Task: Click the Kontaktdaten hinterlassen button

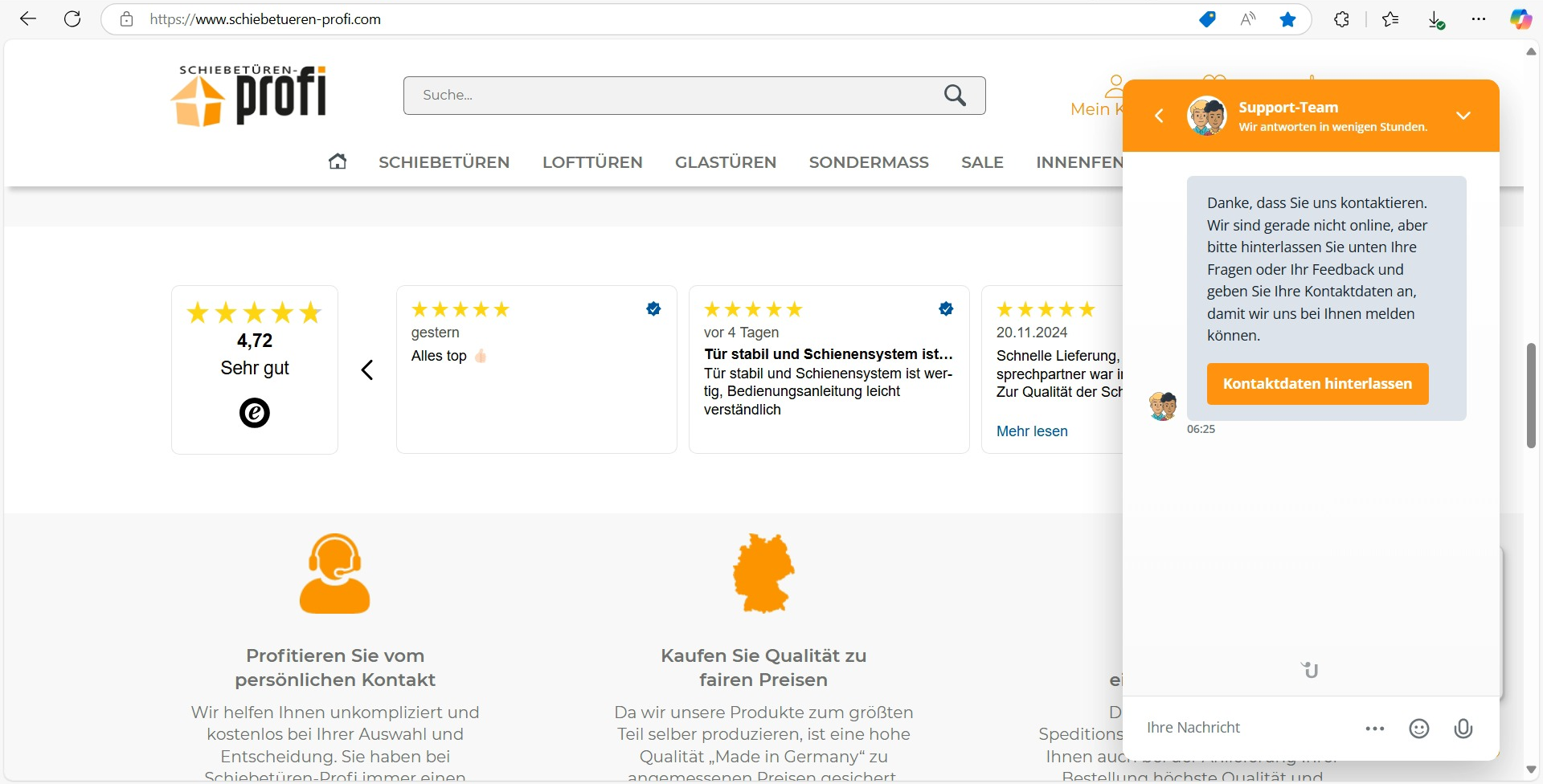Action: (1317, 383)
